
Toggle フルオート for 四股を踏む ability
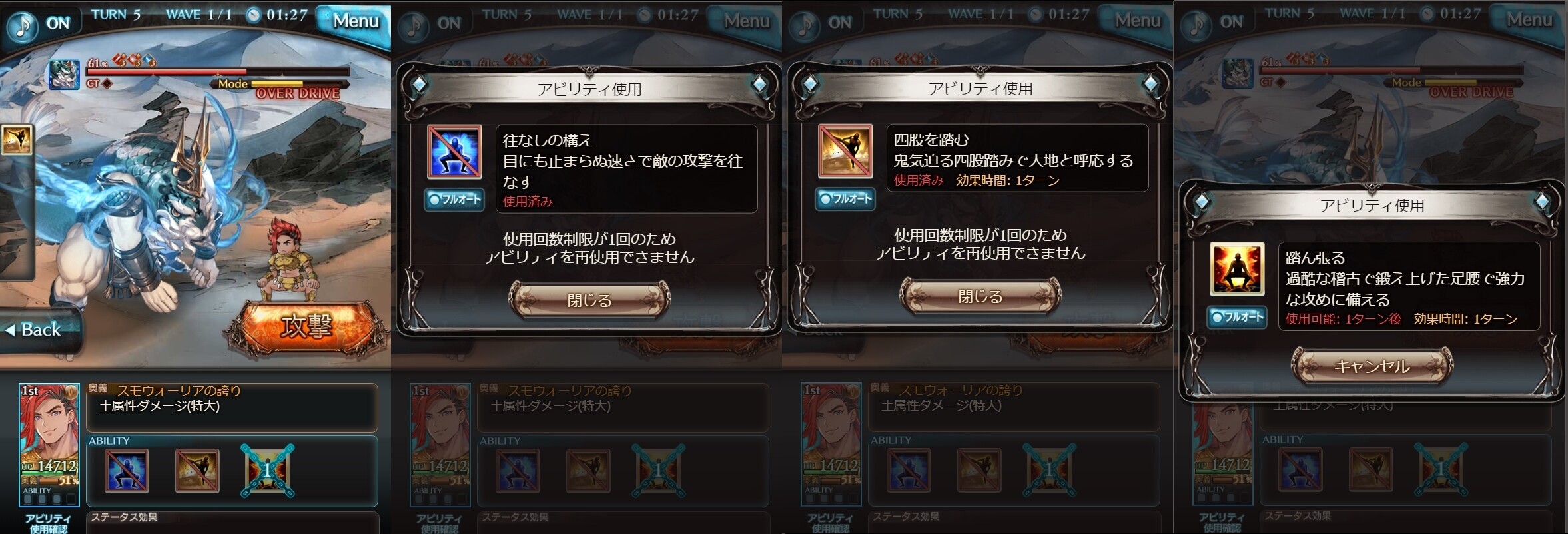[x=845, y=198]
